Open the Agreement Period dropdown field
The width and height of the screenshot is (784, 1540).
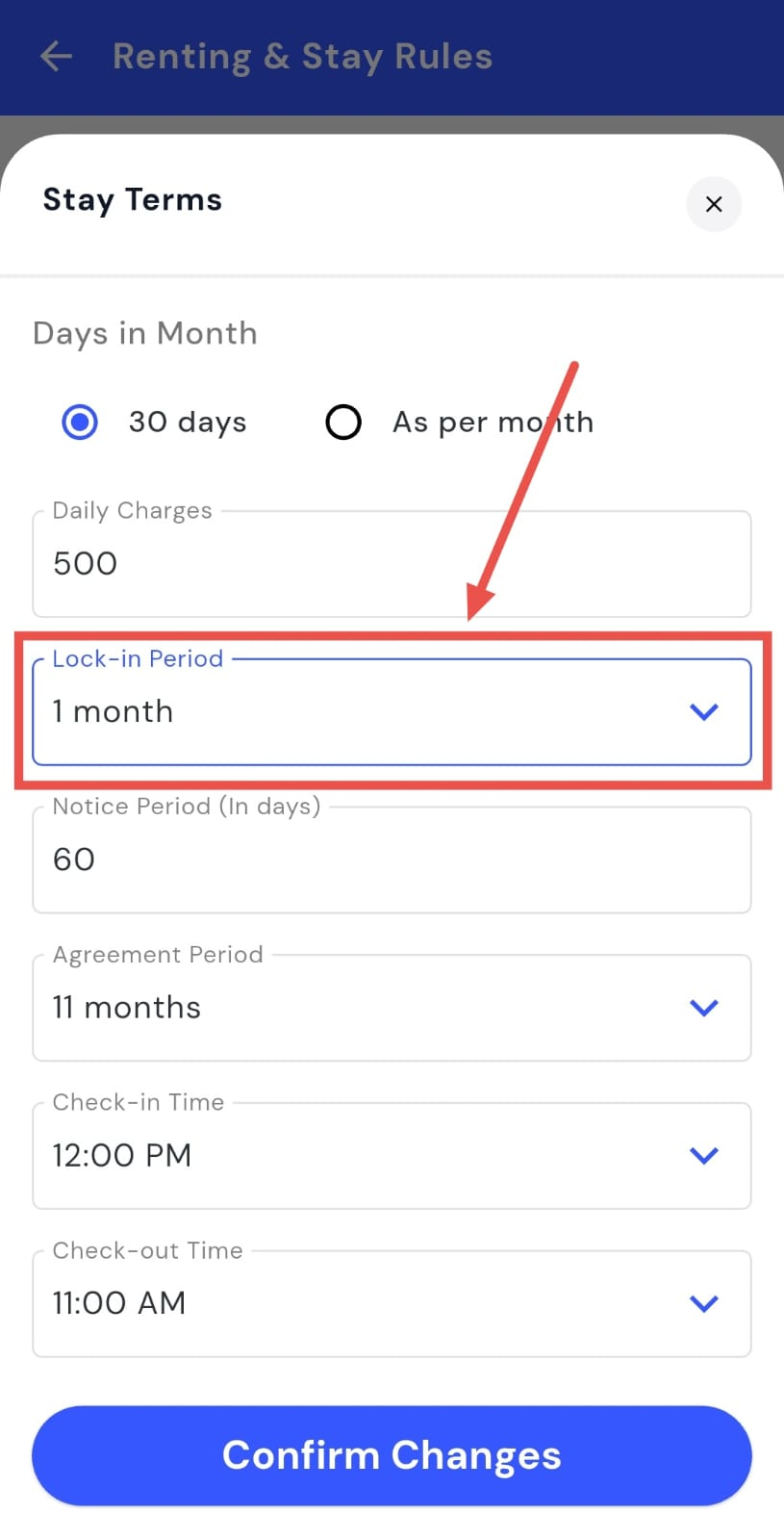coord(366,1008)
